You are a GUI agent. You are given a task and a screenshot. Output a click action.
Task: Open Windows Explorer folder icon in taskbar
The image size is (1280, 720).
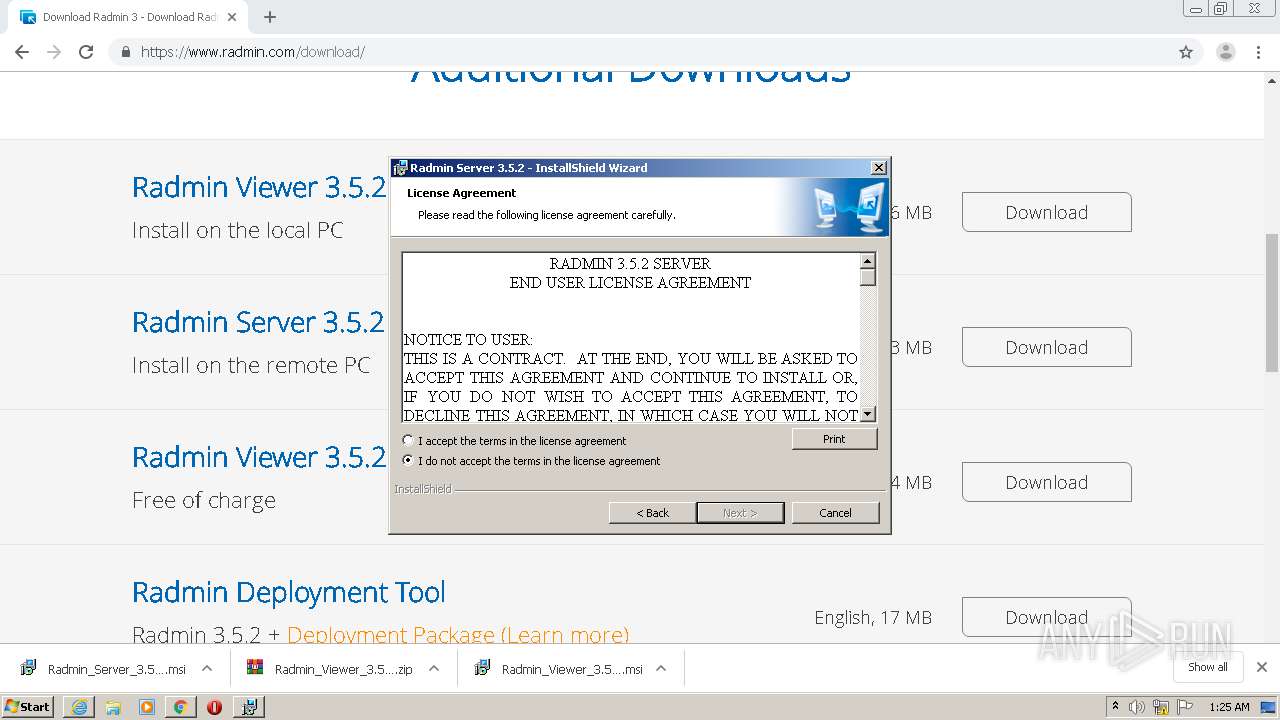pyautogui.click(x=113, y=707)
